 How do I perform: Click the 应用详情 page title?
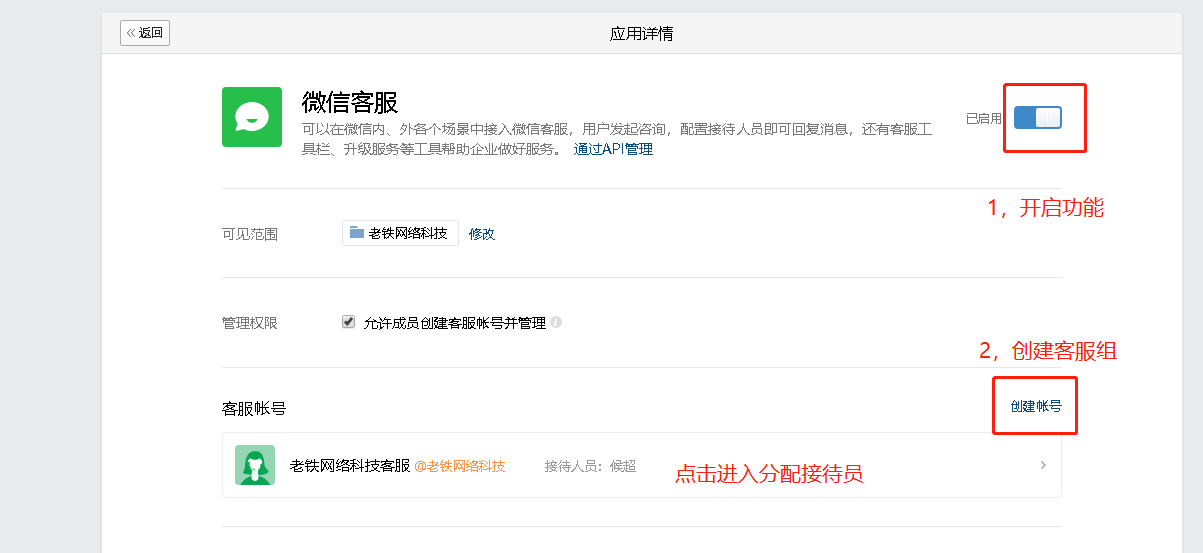[x=642, y=33]
